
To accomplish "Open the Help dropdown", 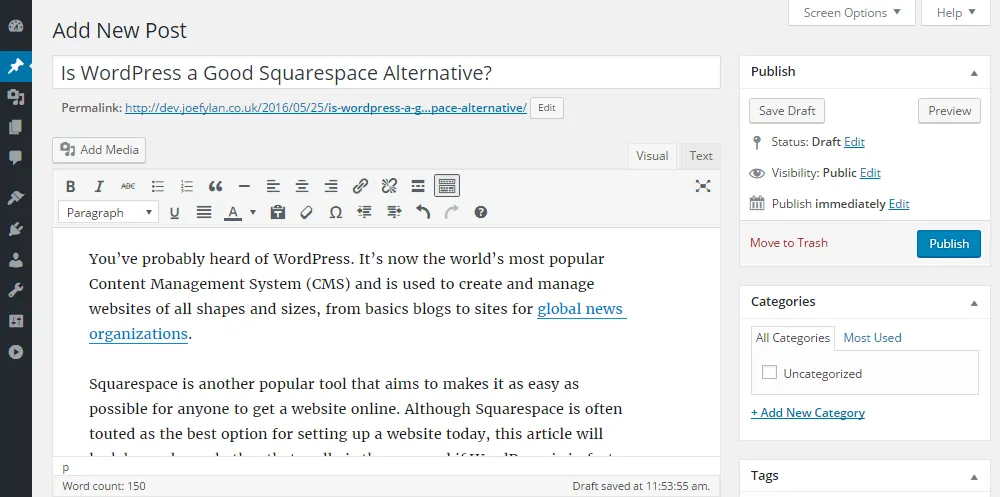I will click(956, 13).
